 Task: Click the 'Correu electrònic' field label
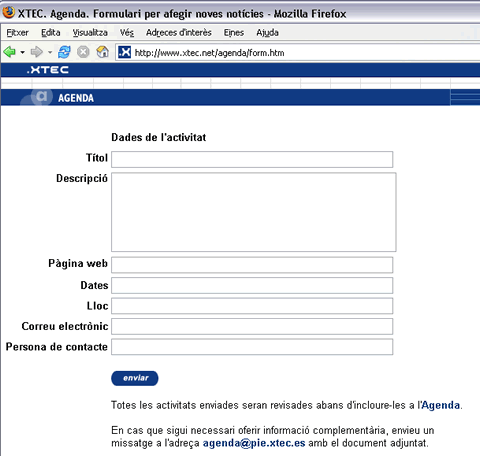pos(65,326)
